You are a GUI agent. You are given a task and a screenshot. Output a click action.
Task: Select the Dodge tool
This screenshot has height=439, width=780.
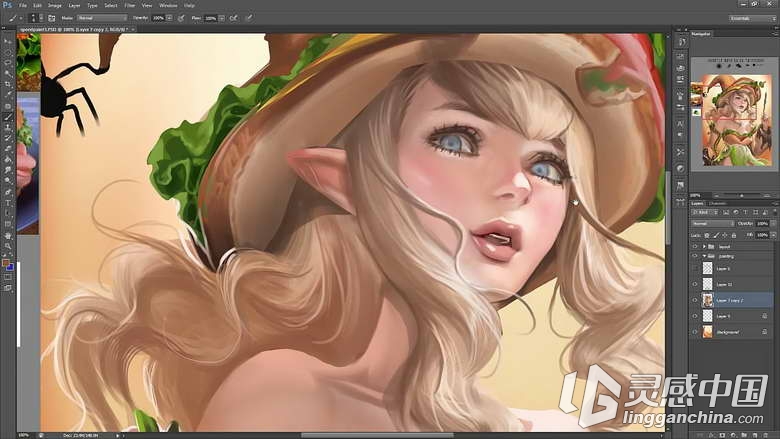click(7, 181)
